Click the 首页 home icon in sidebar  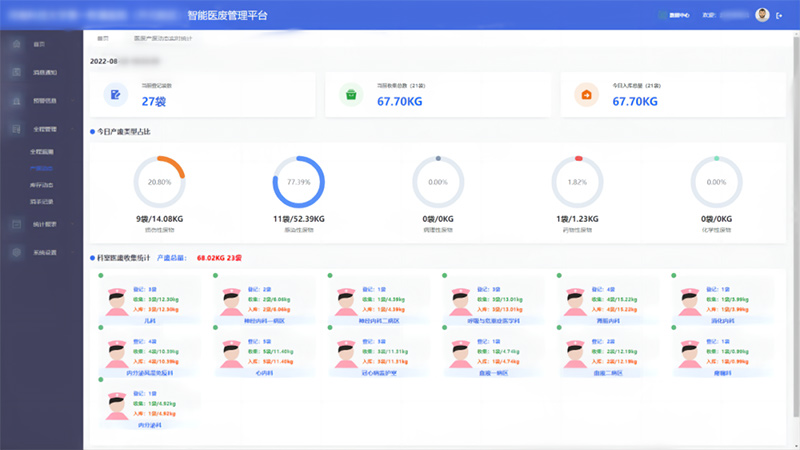click(x=16, y=44)
